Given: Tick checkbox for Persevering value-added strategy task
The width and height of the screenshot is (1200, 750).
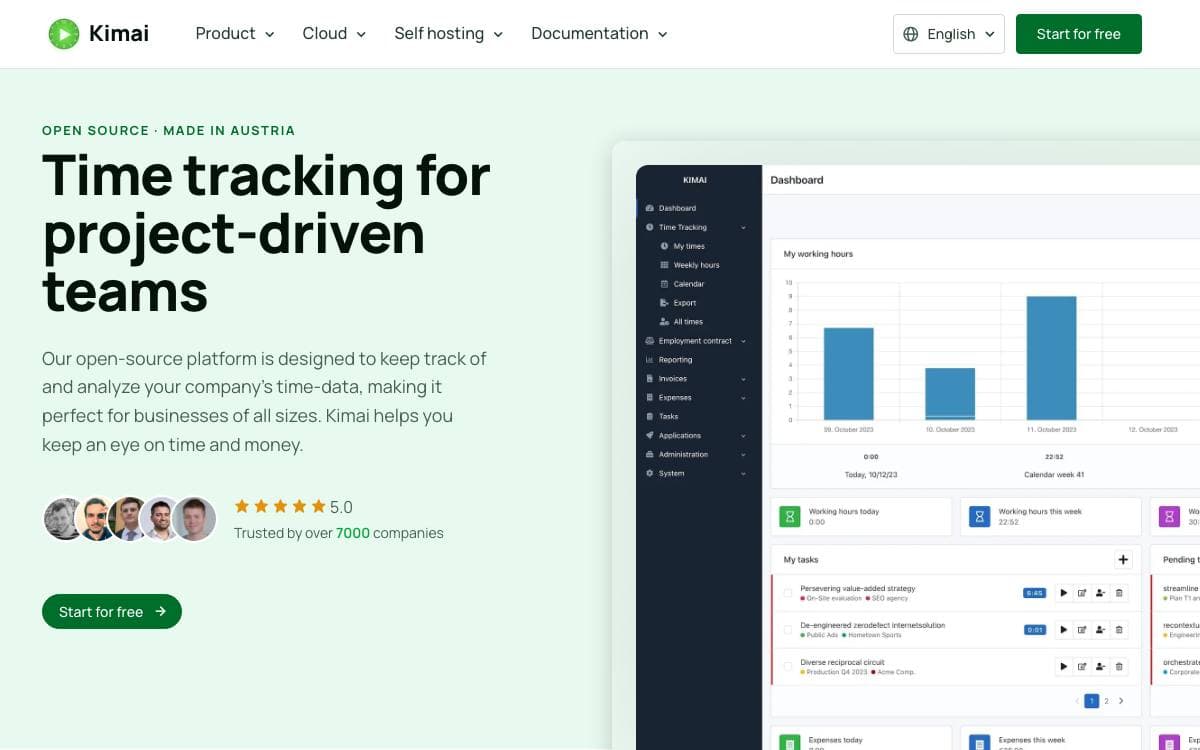Looking at the screenshot, I should click(x=788, y=593).
